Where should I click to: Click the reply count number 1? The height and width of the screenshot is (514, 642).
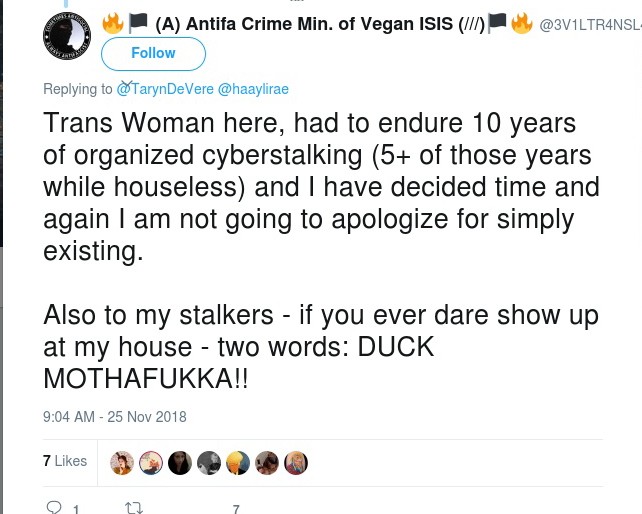[x=76, y=509]
